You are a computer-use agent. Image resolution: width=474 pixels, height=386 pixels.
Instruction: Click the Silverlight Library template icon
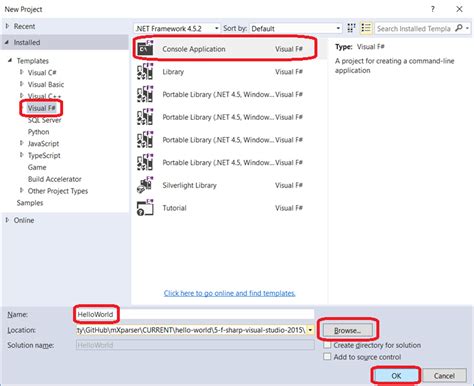pyautogui.click(x=145, y=185)
